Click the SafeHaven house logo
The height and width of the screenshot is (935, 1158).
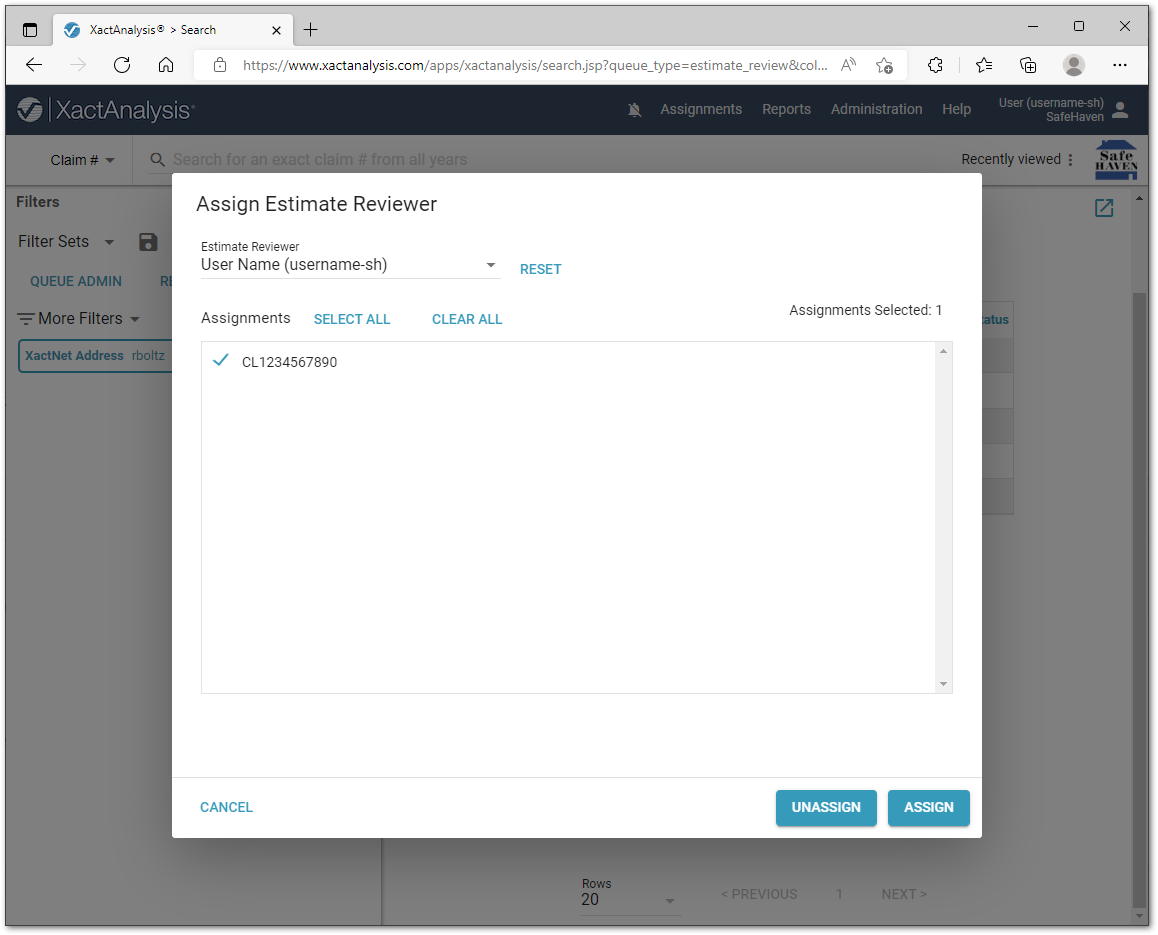click(1116, 160)
